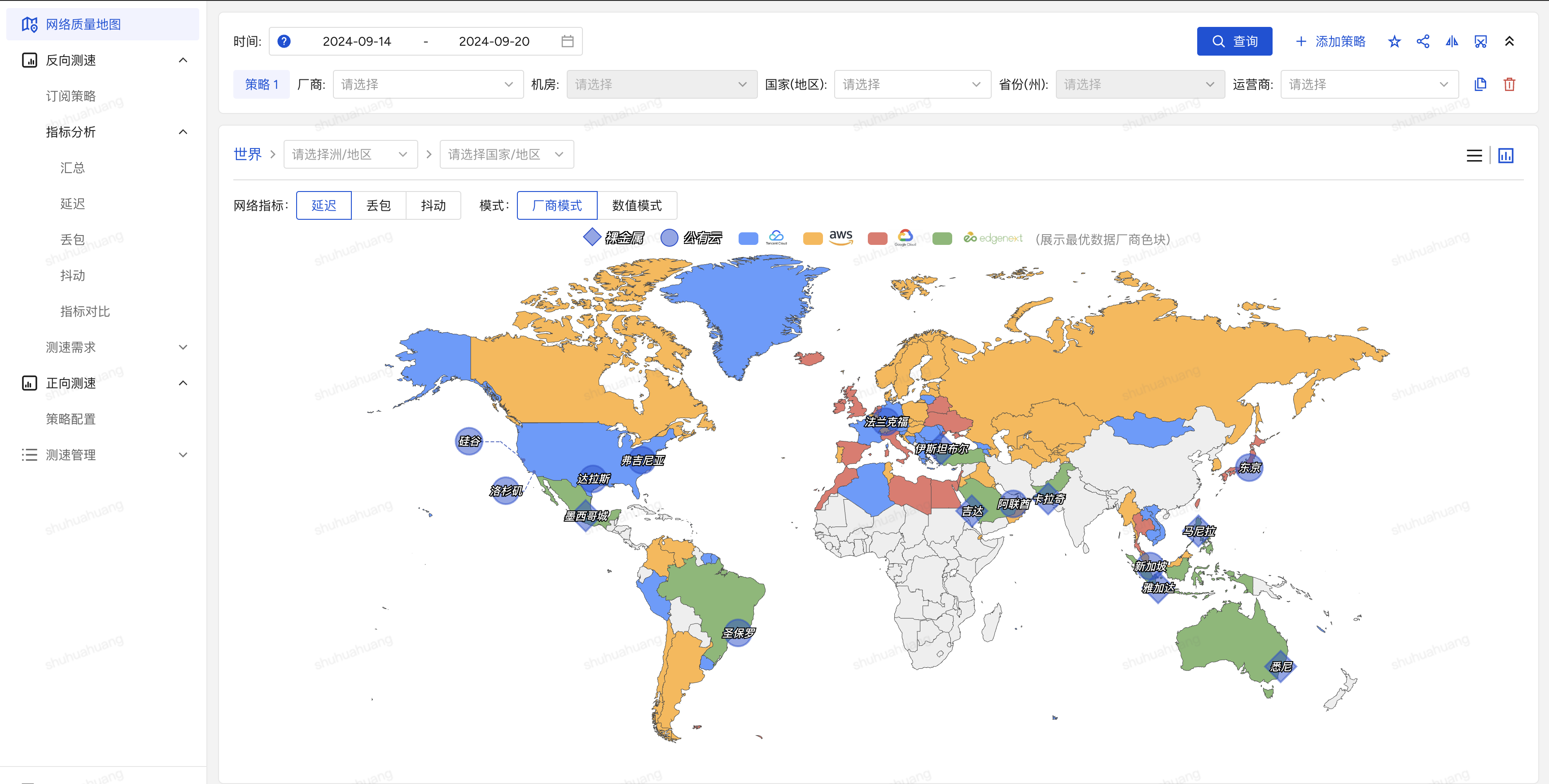Viewport: 1549px width, 784px height.
Task: Open the 机房 dropdown
Action: [x=661, y=84]
